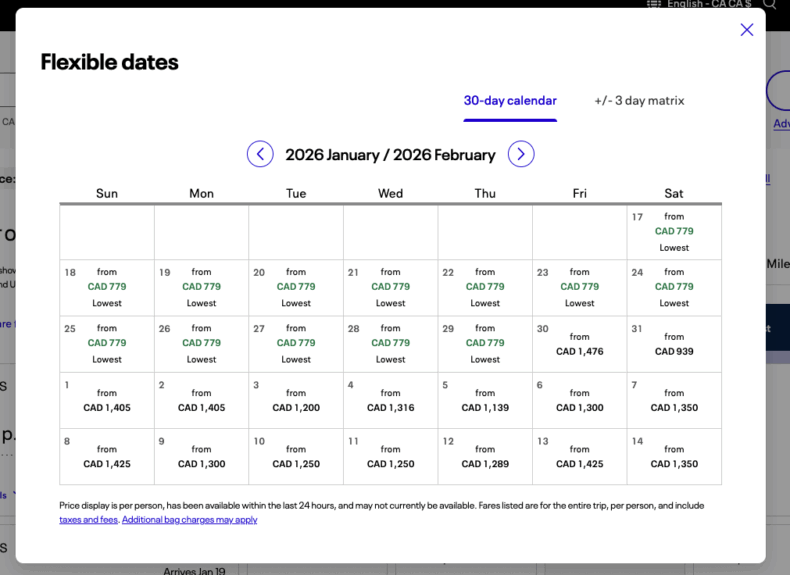Choose January 27 lowest fare
The image size is (790, 575).
coord(296,344)
